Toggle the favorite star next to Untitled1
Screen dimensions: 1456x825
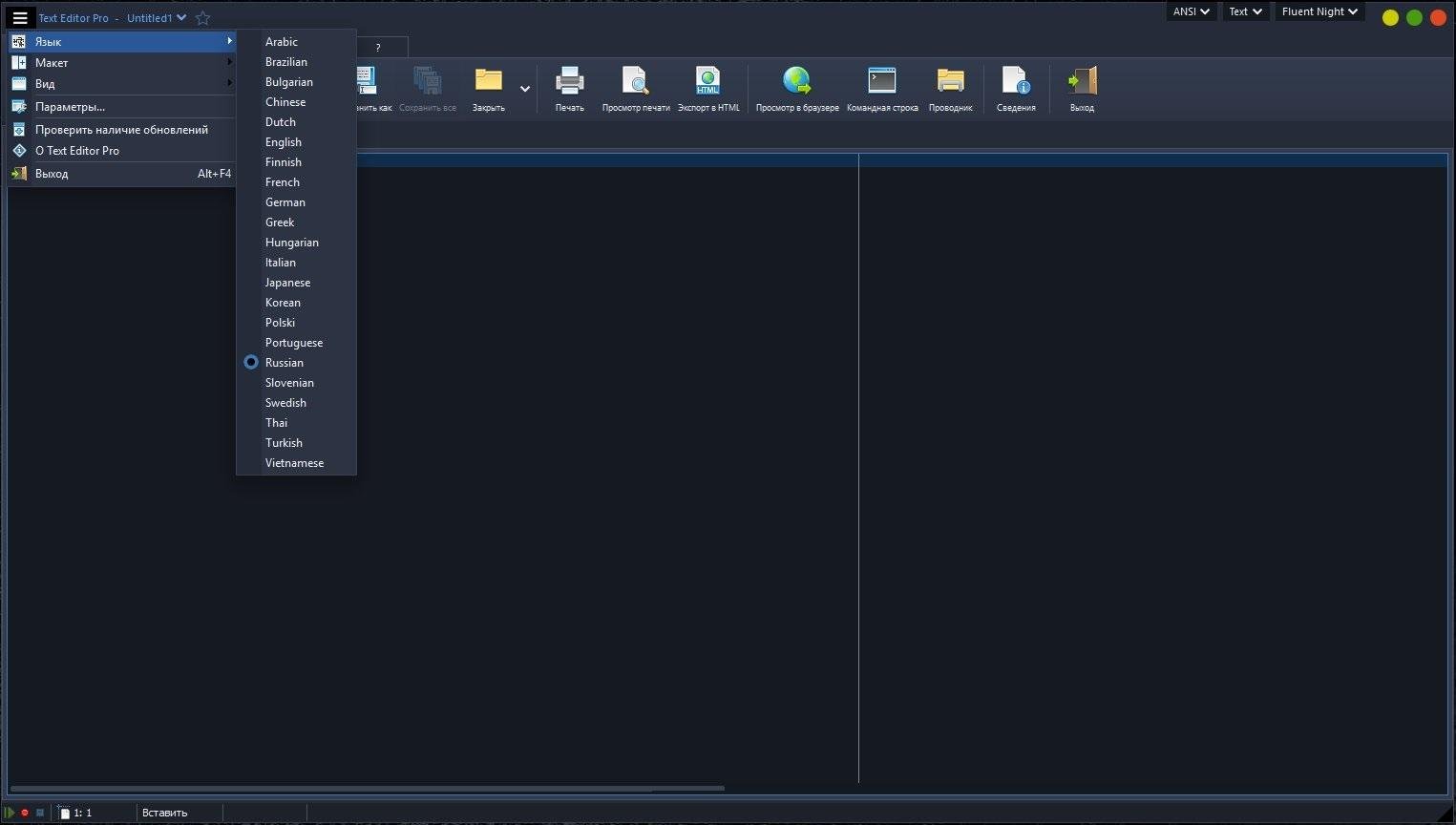point(202,18)
